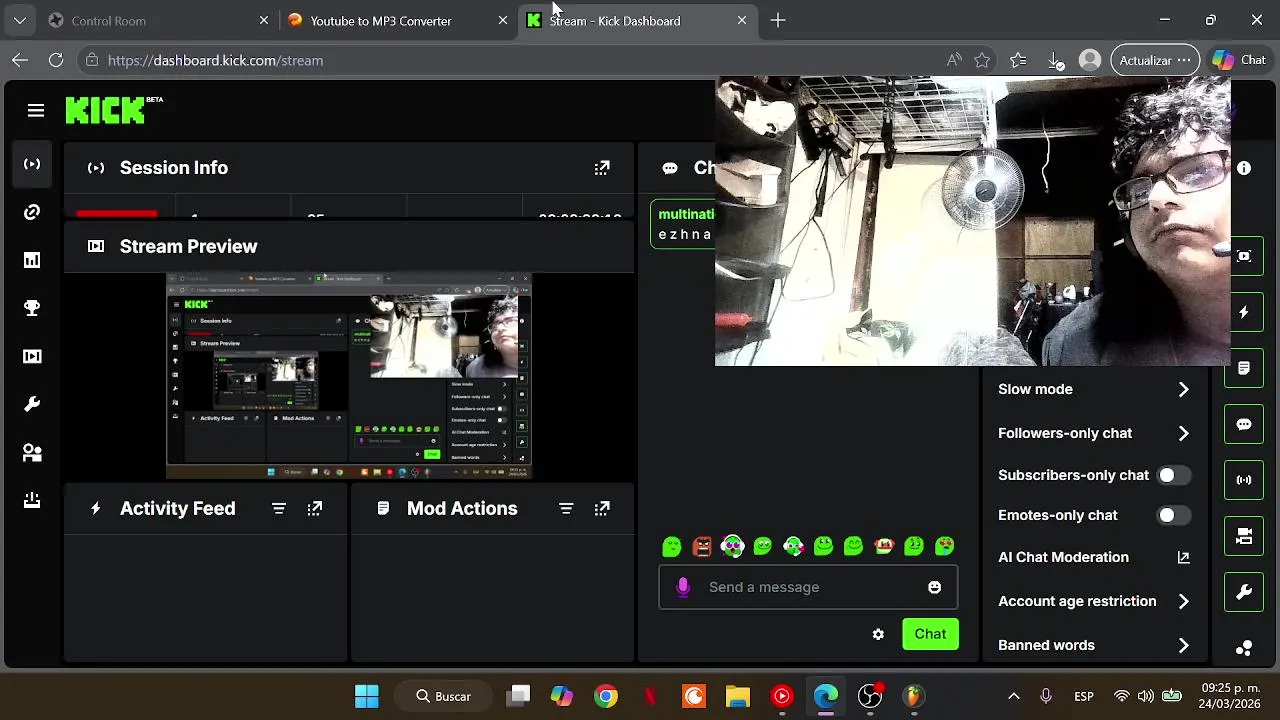1280x720 pixels.
Task: Open the community users sidebar icon
Action: (32, 452)
